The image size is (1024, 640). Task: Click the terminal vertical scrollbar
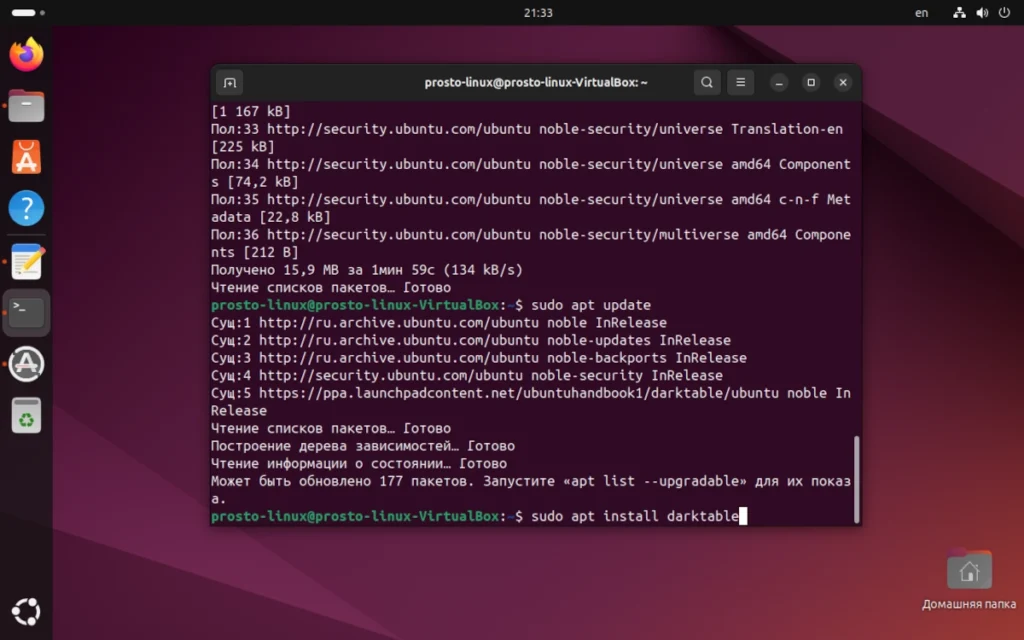pos(856,479)
